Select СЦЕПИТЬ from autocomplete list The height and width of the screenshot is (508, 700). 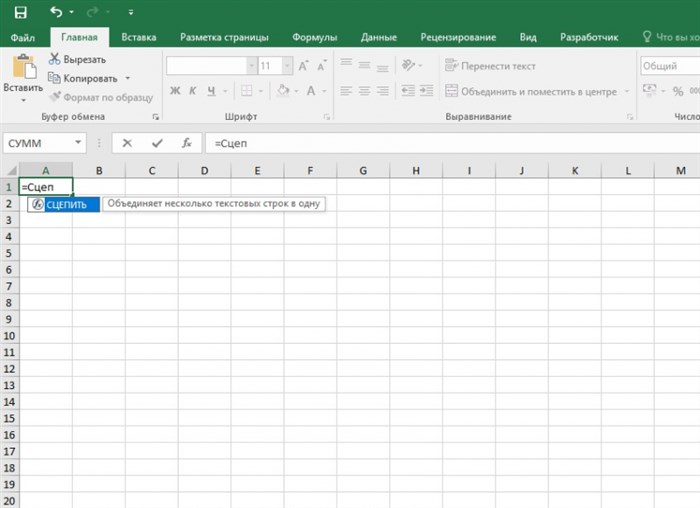[64, 204]
